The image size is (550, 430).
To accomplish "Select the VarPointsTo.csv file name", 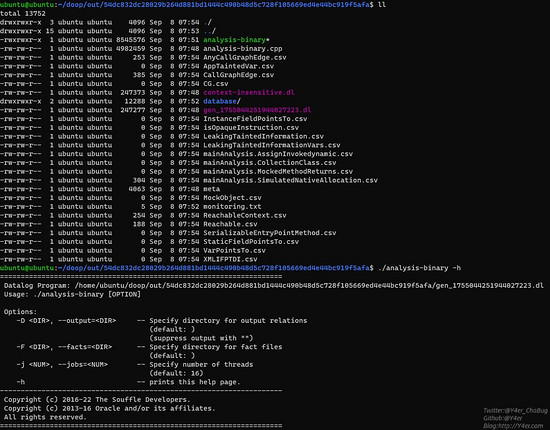I will 234,250.
